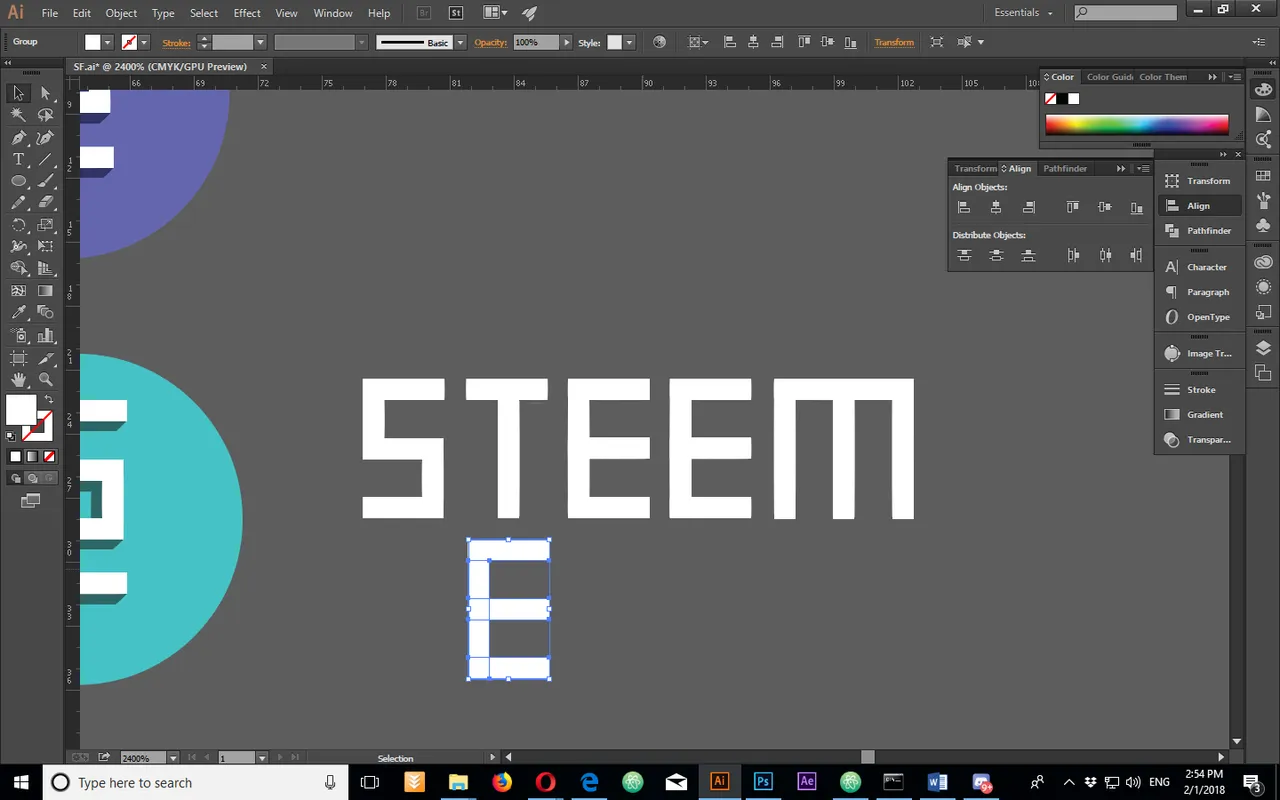Reset to default fill and stroke
This screenshot has width=1280, height=800.
tap(11, 436)
